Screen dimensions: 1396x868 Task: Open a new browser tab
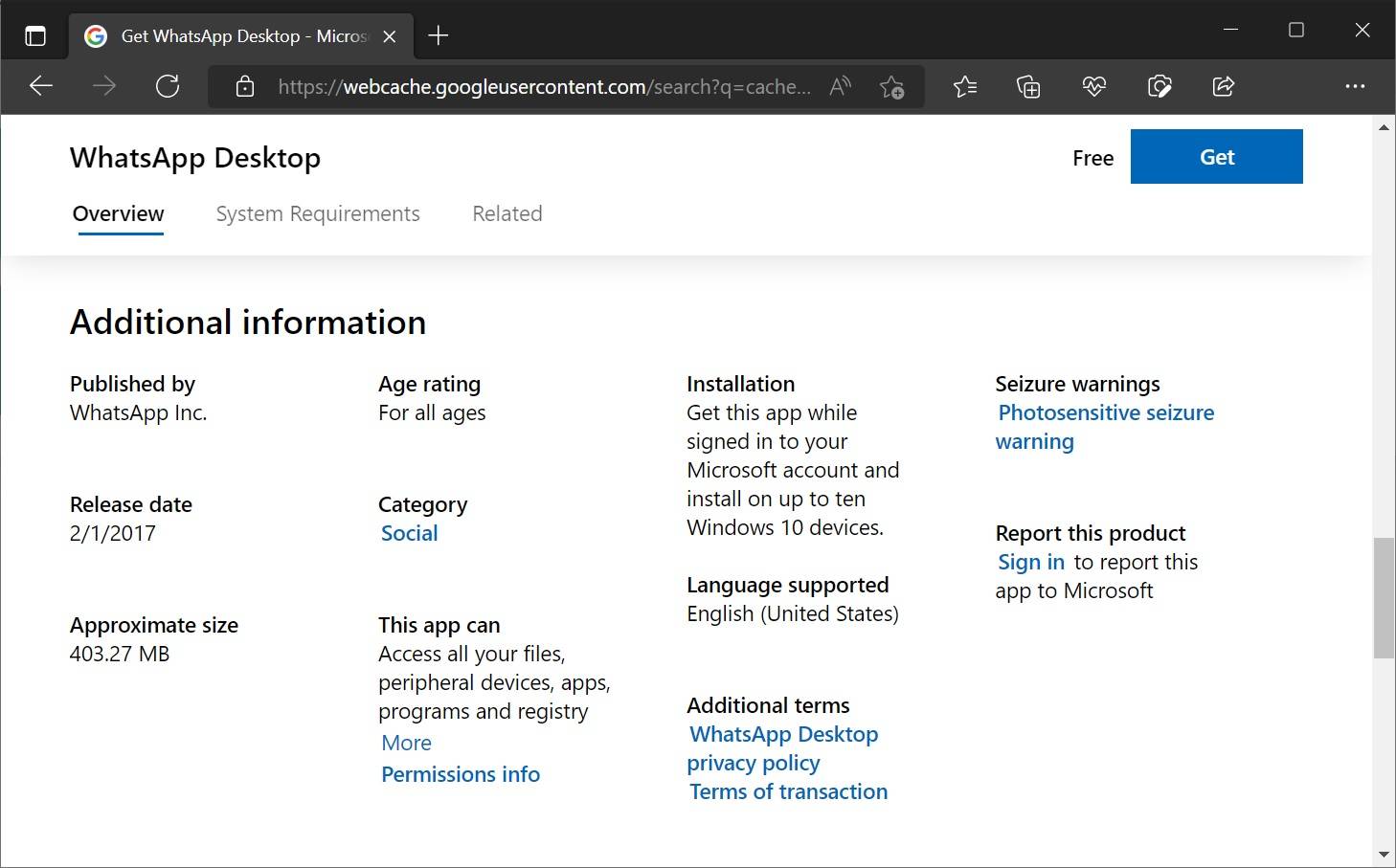[439, 35]
